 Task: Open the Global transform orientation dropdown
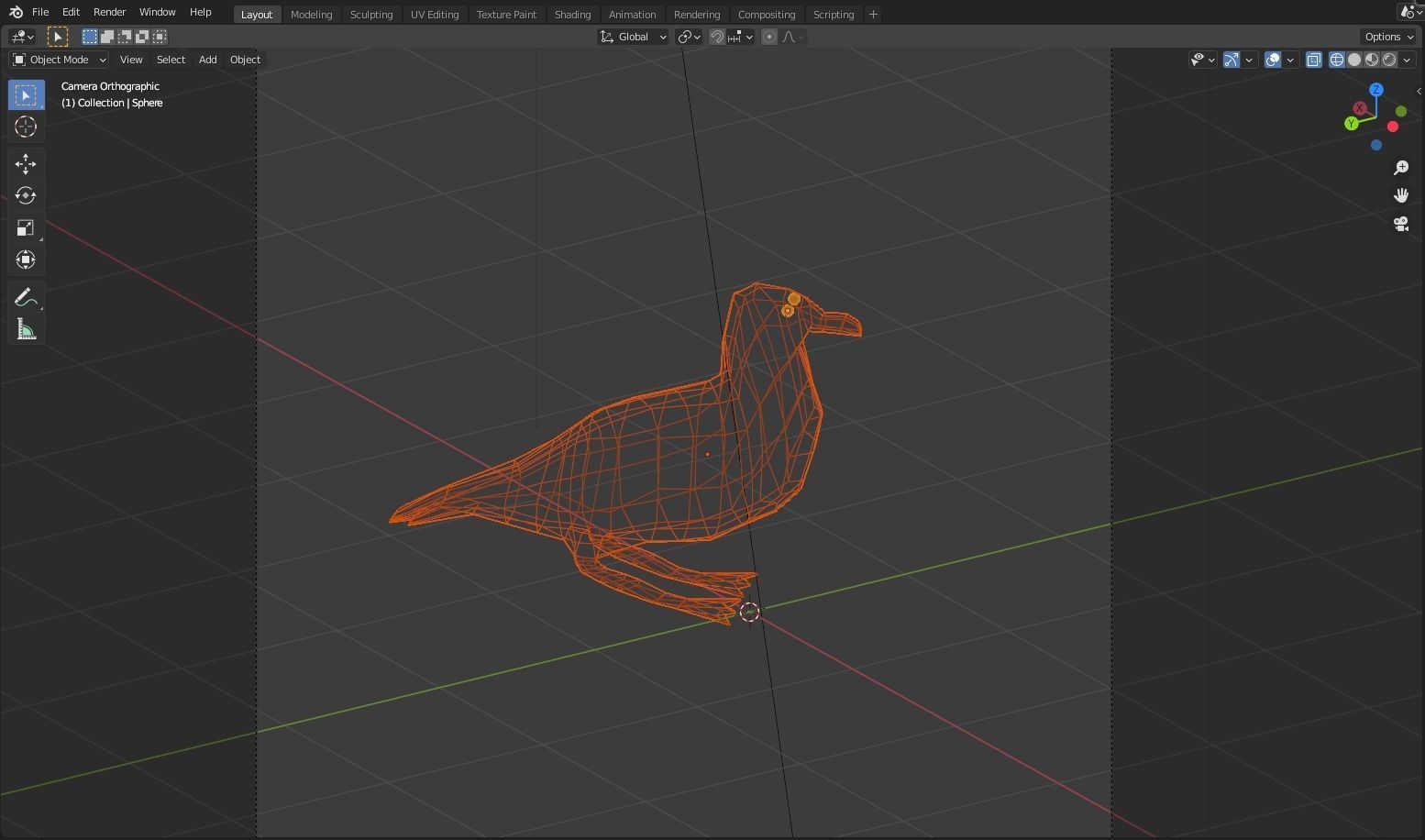(x=633, y=37)
